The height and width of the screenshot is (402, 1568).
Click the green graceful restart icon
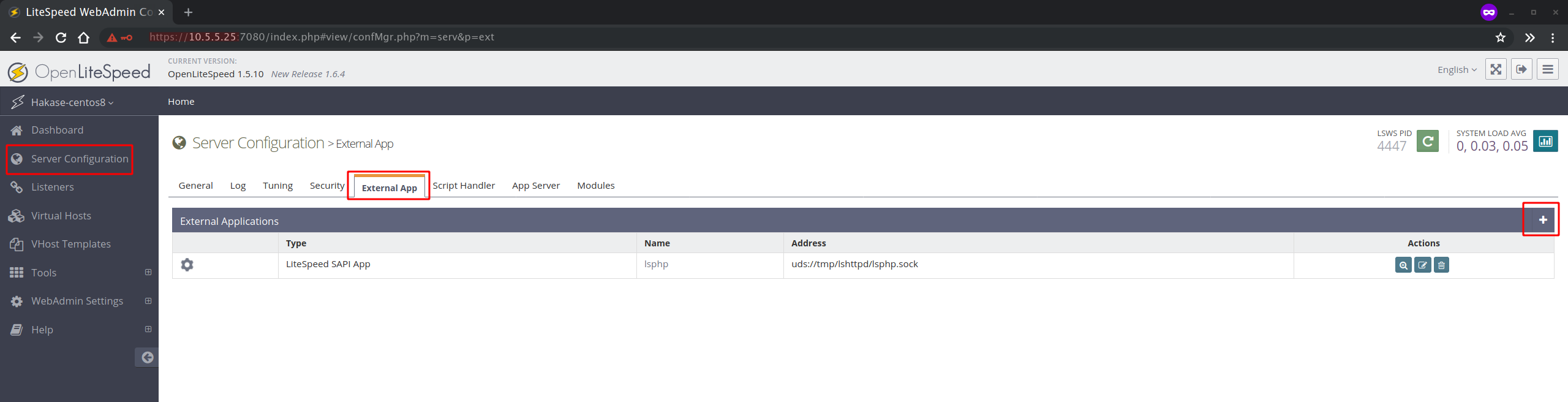click(x=1428, y=142)
